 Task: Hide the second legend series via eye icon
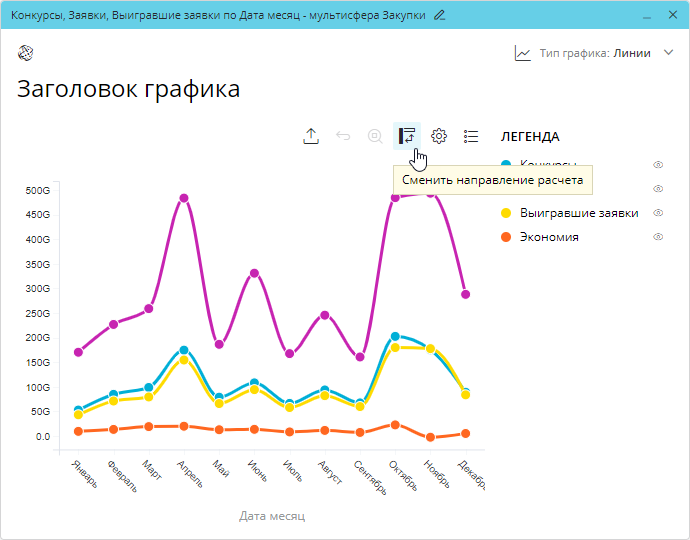point(658,188)
